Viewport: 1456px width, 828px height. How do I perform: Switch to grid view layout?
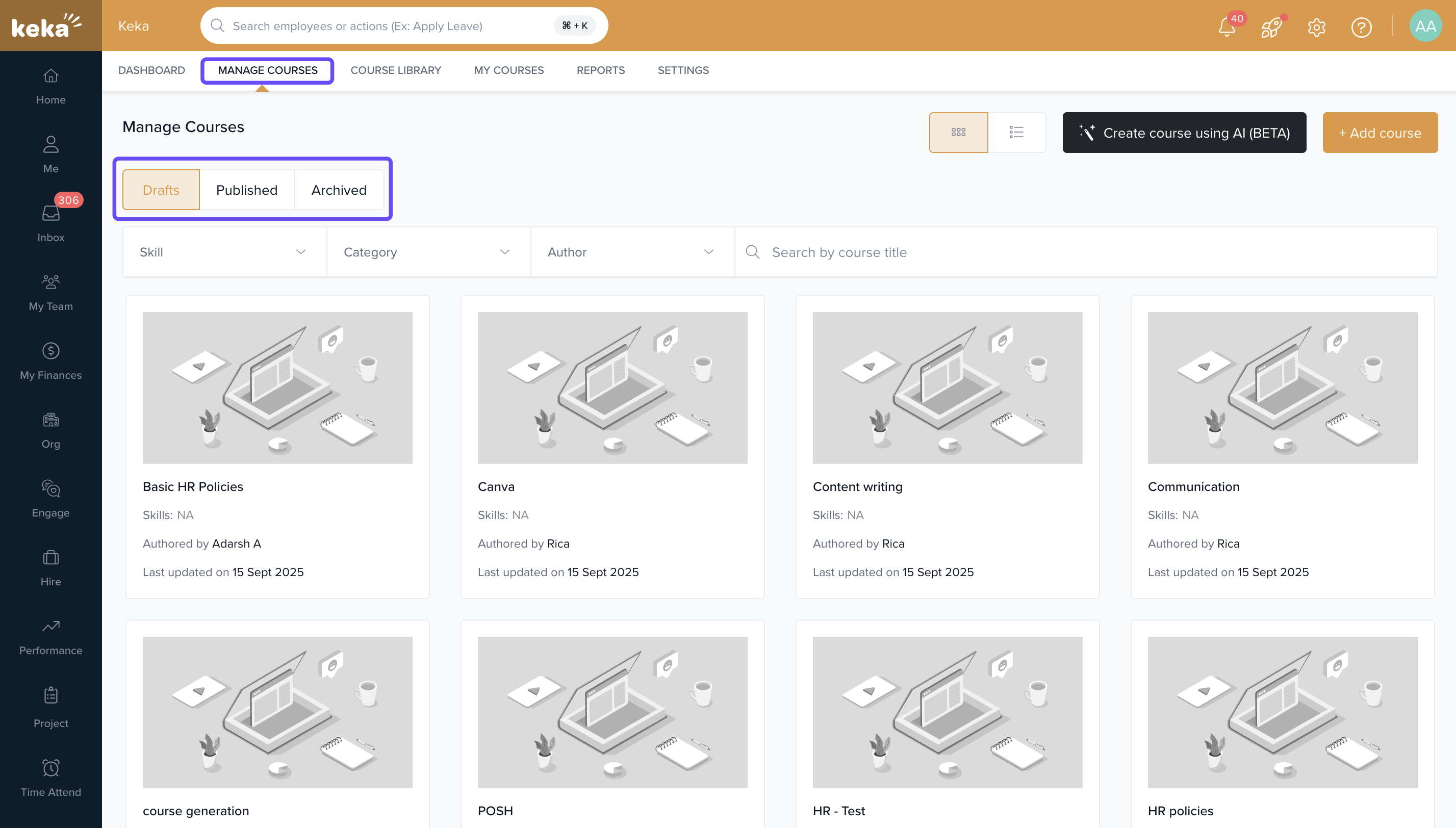(958, 132)
